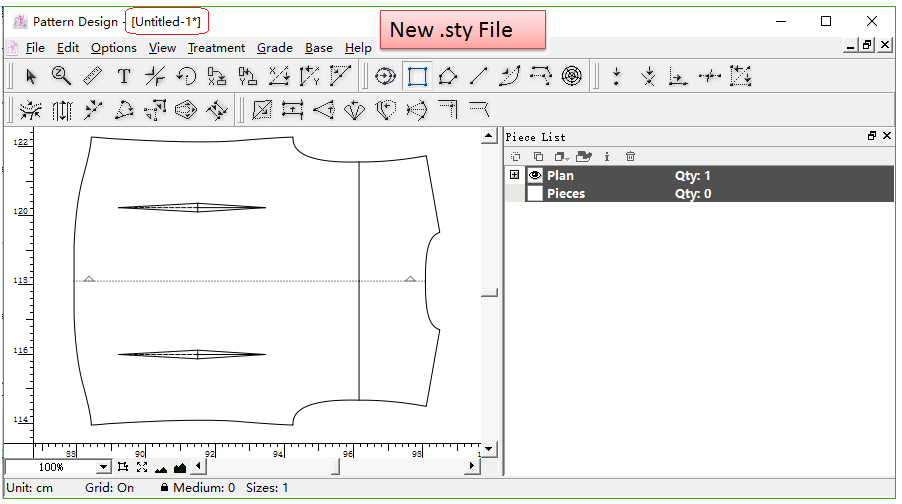Select the concentric circles tool

571,76
